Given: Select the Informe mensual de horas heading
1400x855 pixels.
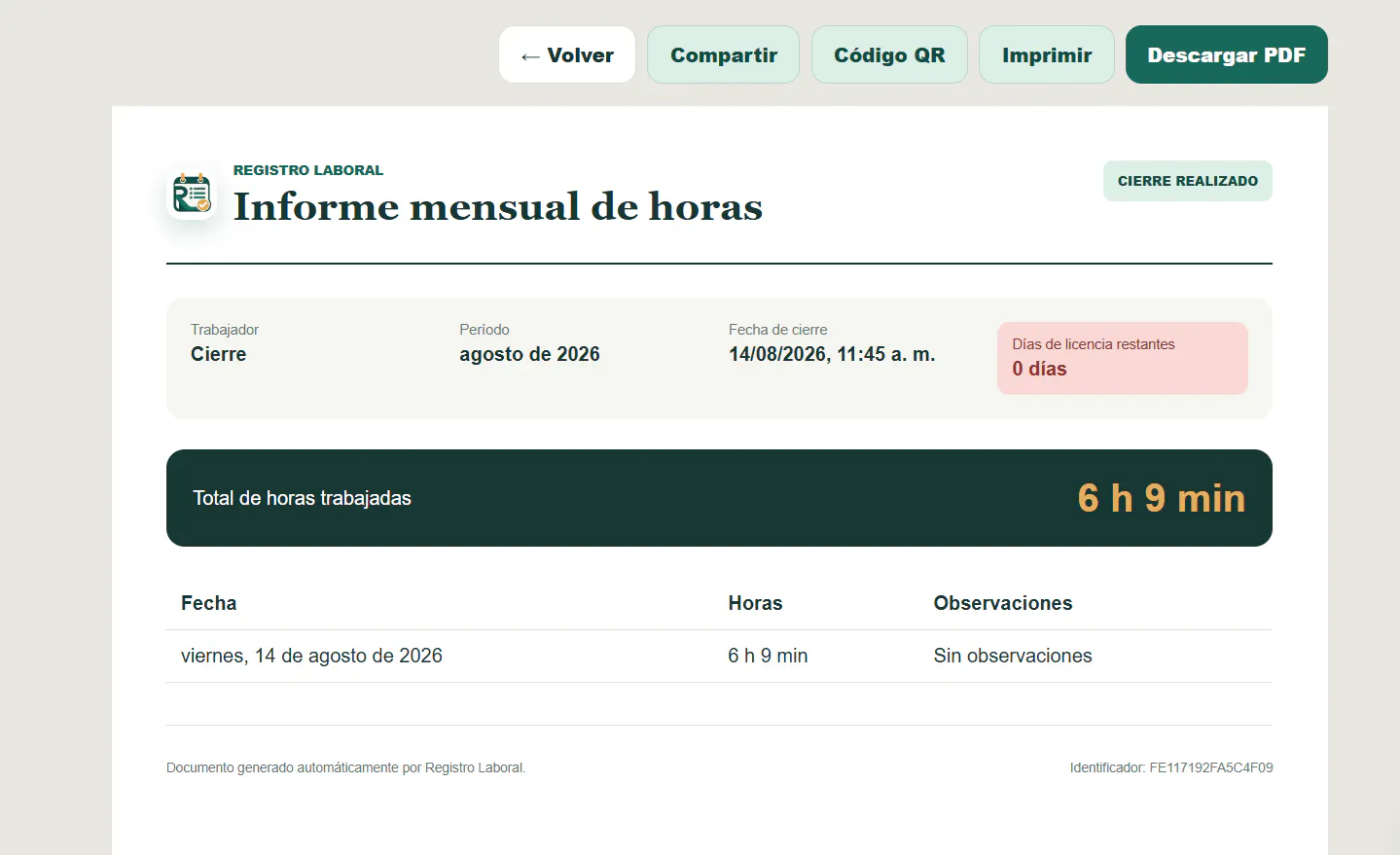Looking at the screenshot, I should [x=498, y=206].
